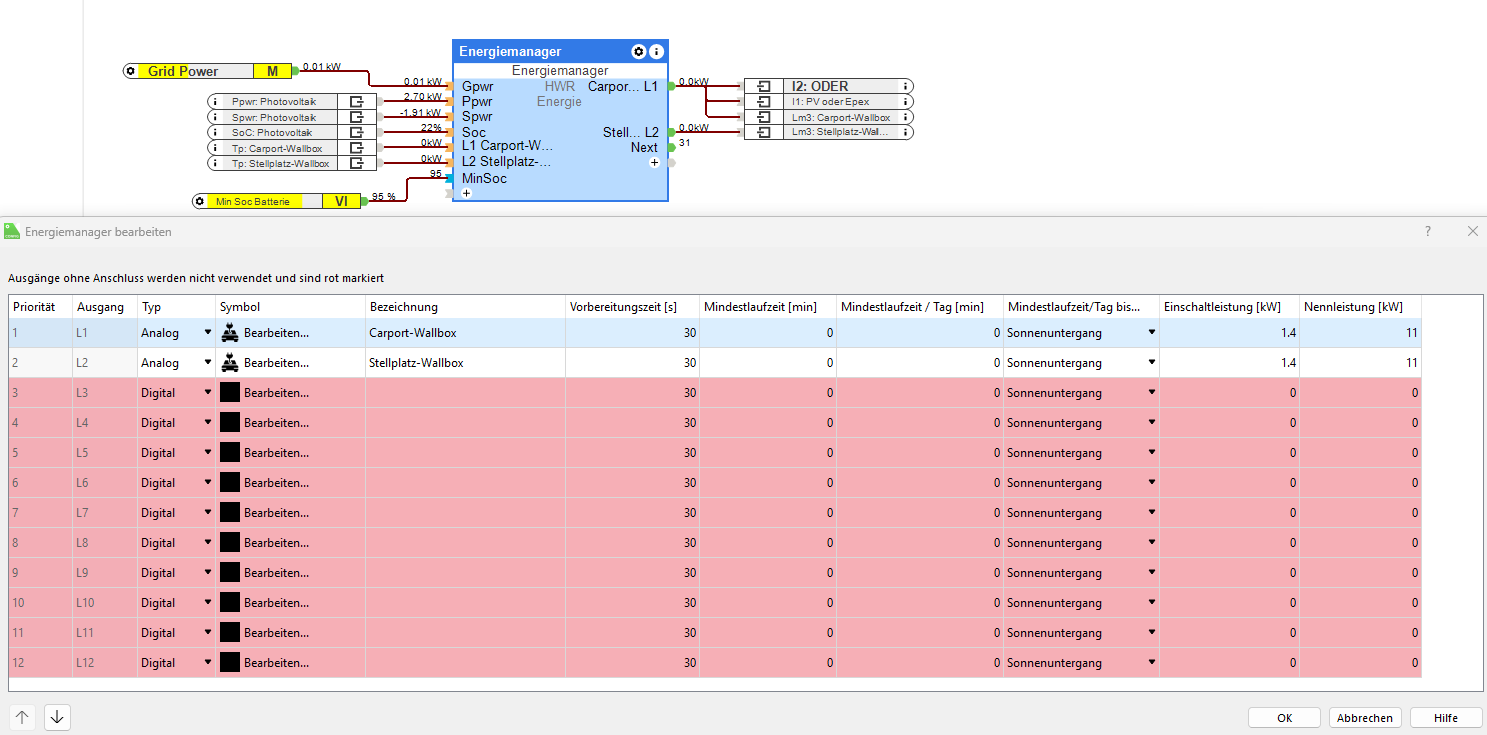The height and width of the screenshot is (735, 1487).
Task: Click the black symbol square in L3 row
Action: [x=230, y=393]
